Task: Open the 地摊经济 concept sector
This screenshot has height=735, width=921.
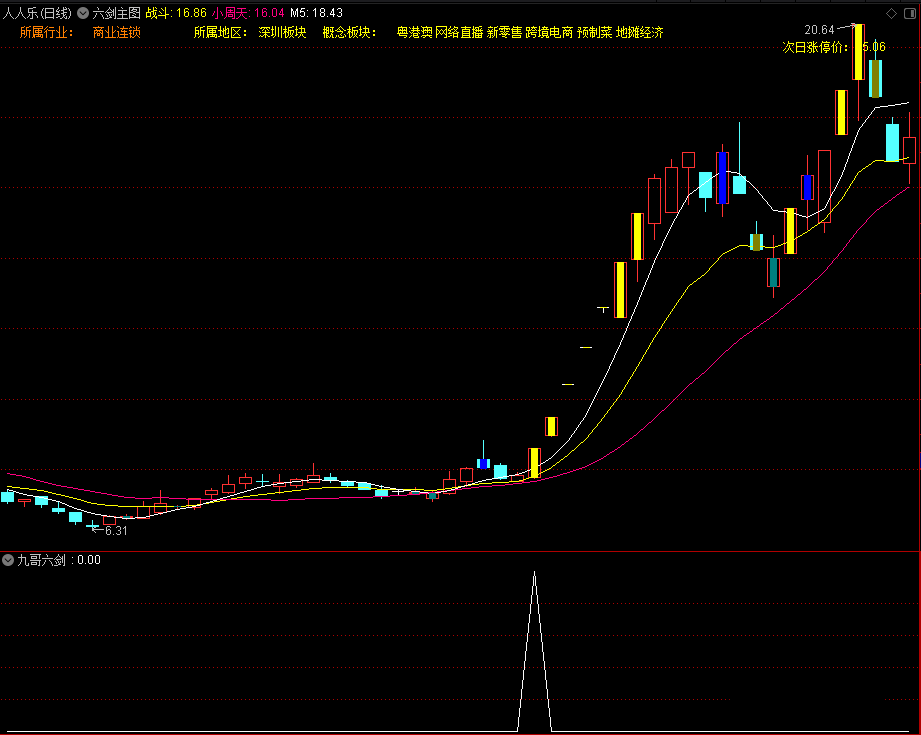Action: point(640,32)
